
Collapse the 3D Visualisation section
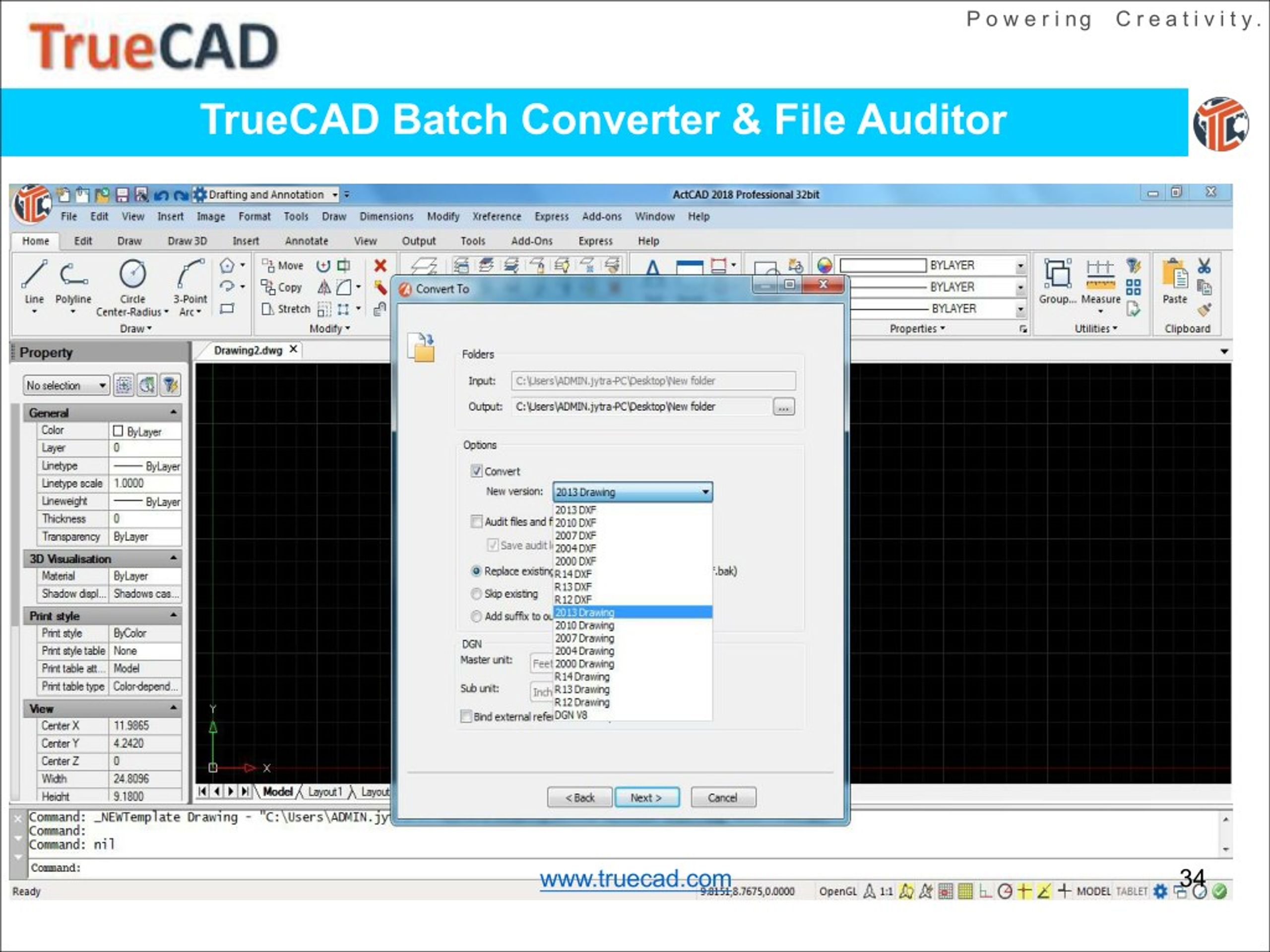[x=174, y=558]
